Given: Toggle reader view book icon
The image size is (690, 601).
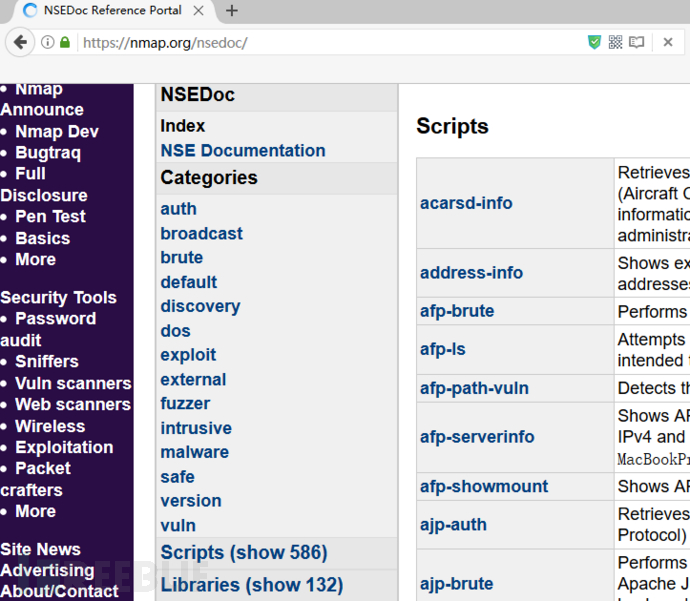Looking at the screenshot, I should pyautogui.click(x=637, y=43).
